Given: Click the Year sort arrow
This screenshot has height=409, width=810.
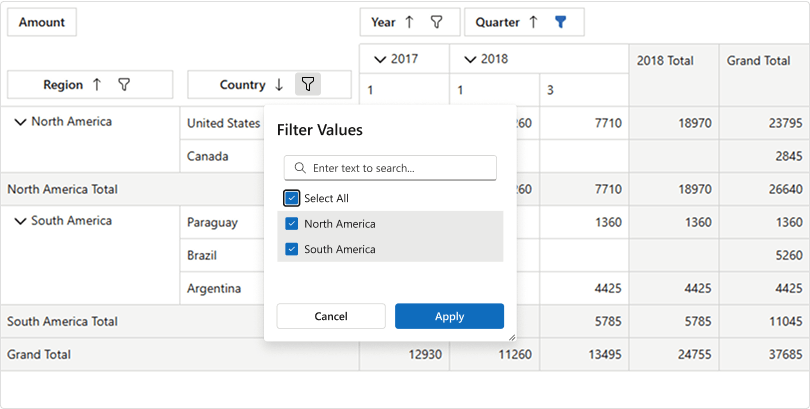Looking at the screenshot, I should pyautogui.click(x=409, y=22).
